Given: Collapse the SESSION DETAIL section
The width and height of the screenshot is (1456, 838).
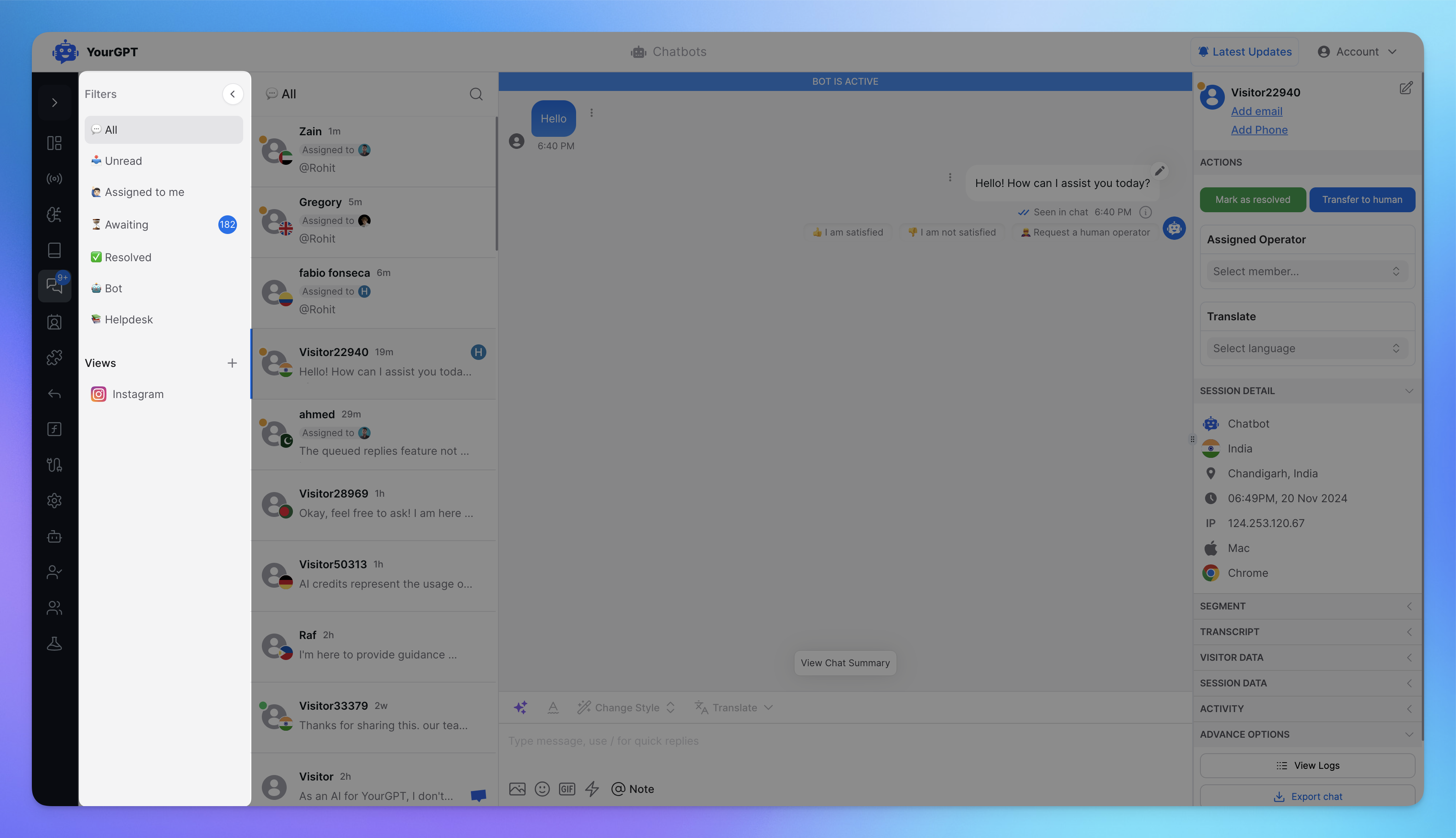Looking at the screenshot, I should pos(1307,391).
